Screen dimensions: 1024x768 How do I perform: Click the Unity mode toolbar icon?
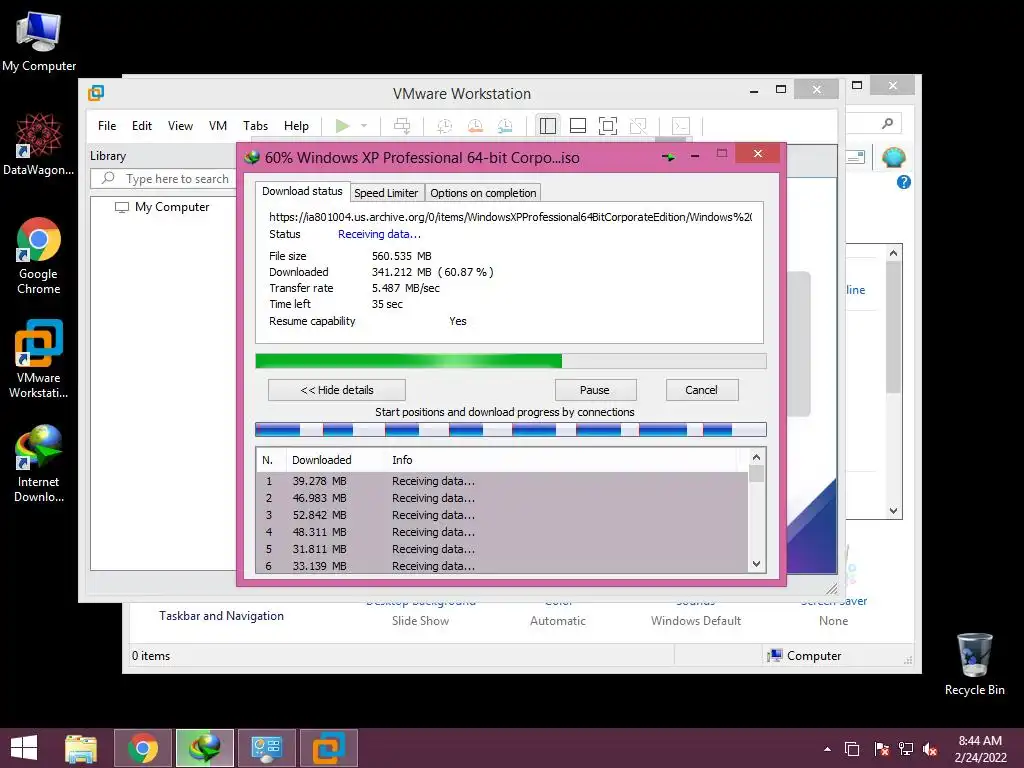click(638, 125)
